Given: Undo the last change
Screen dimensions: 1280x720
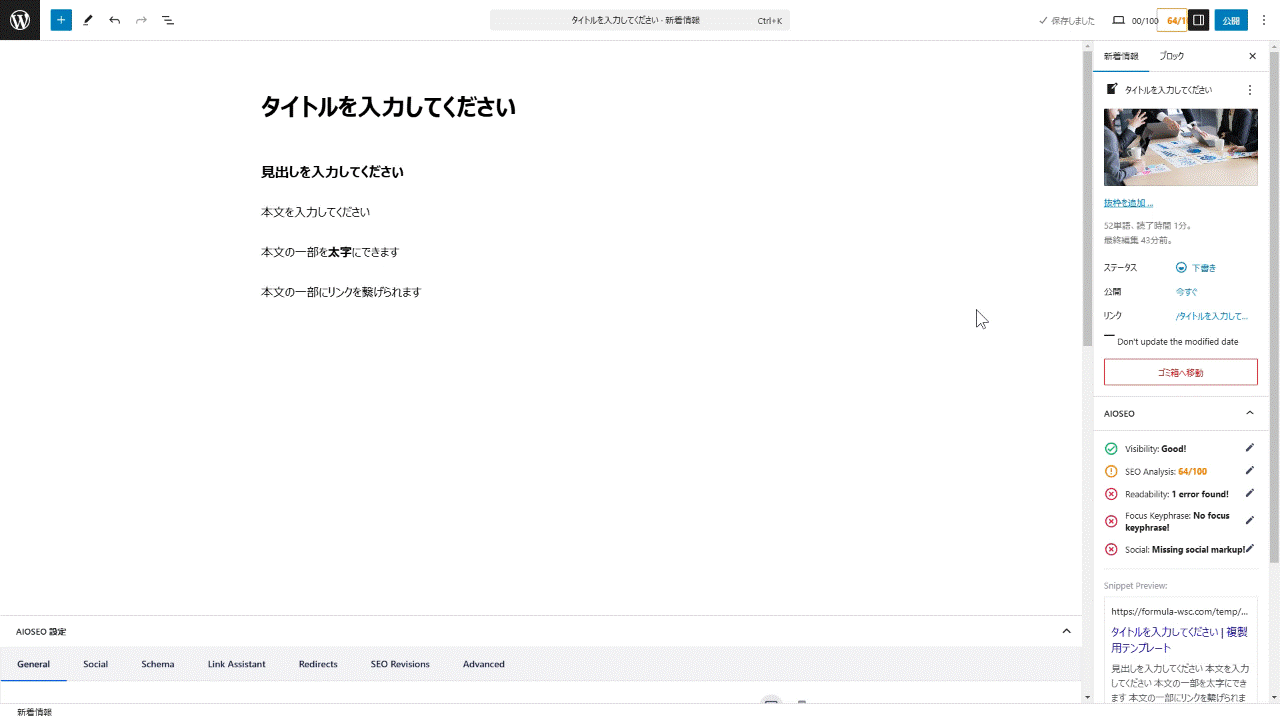Looking at the screenshot, I should (115, 20).
